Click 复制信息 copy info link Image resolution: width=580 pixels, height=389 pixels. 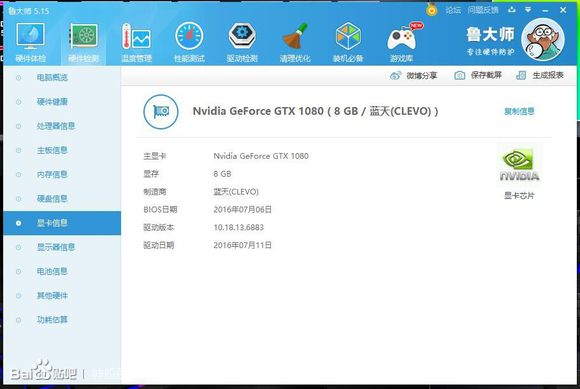click(519, 111)
